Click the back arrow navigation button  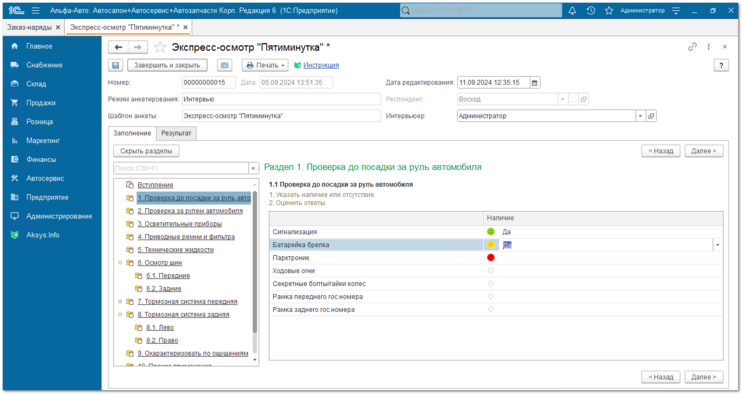pos(118,47)
